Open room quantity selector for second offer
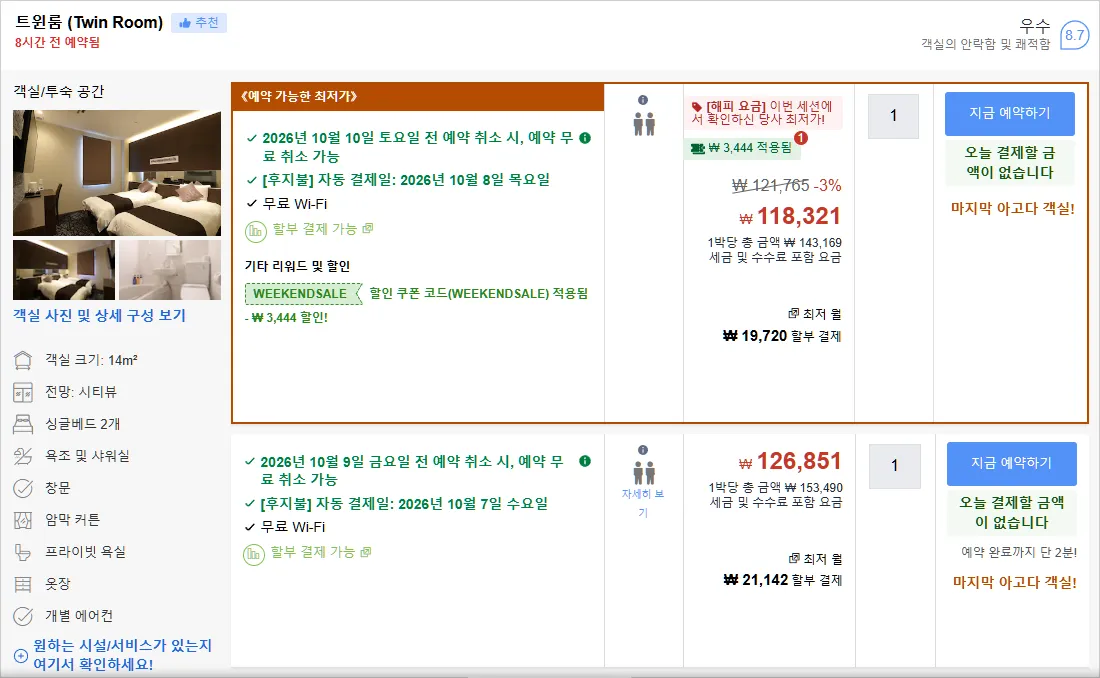Viewport: 1100px width, 678px height. tap(894, 466)
